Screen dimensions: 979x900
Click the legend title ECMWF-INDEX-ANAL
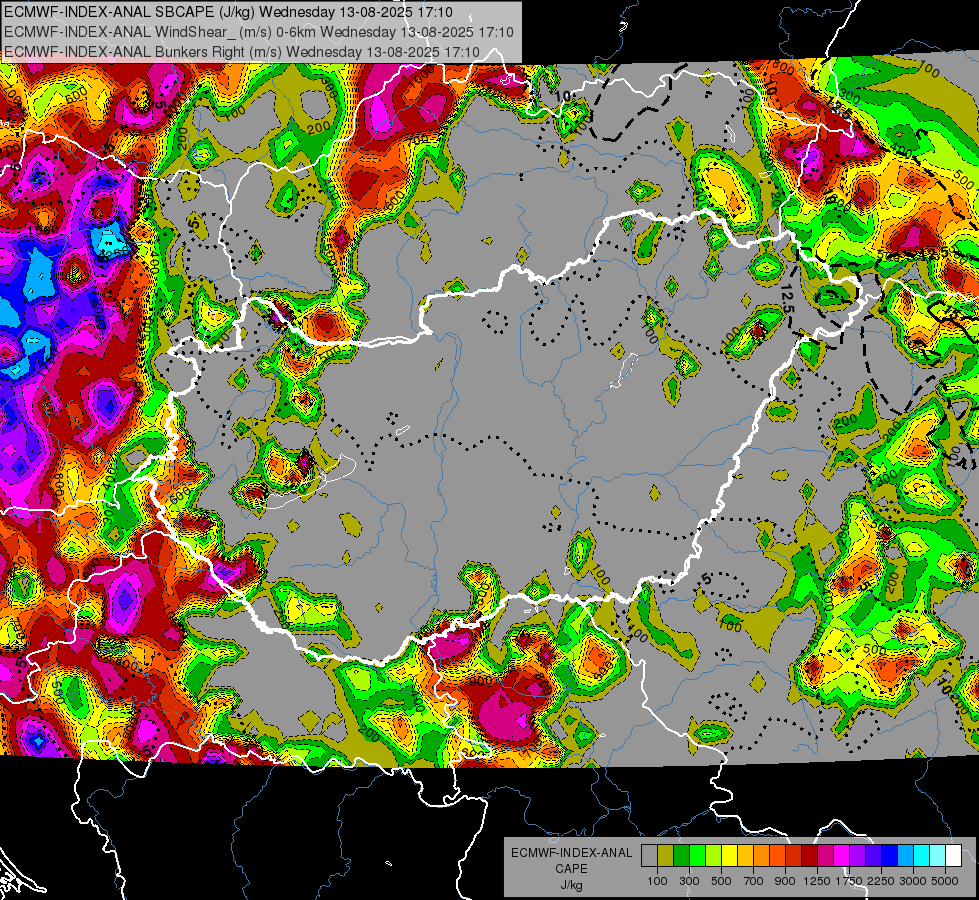tap(571, 853)
